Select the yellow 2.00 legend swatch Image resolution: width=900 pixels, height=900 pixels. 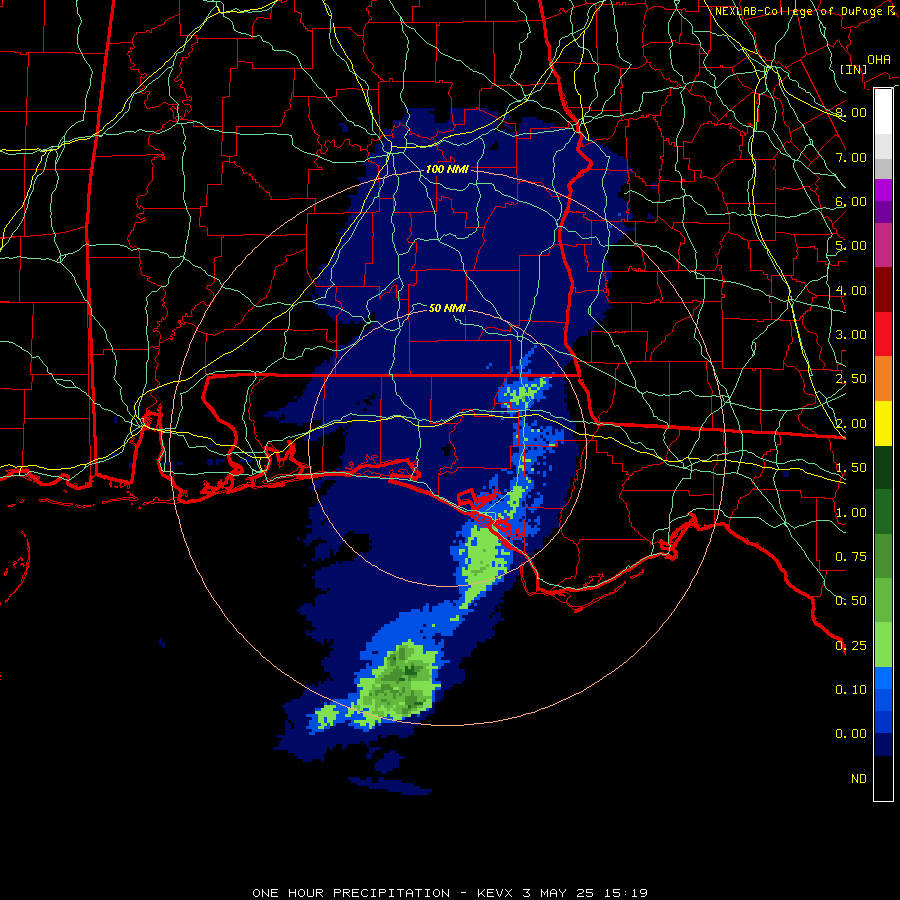point(883,423)
